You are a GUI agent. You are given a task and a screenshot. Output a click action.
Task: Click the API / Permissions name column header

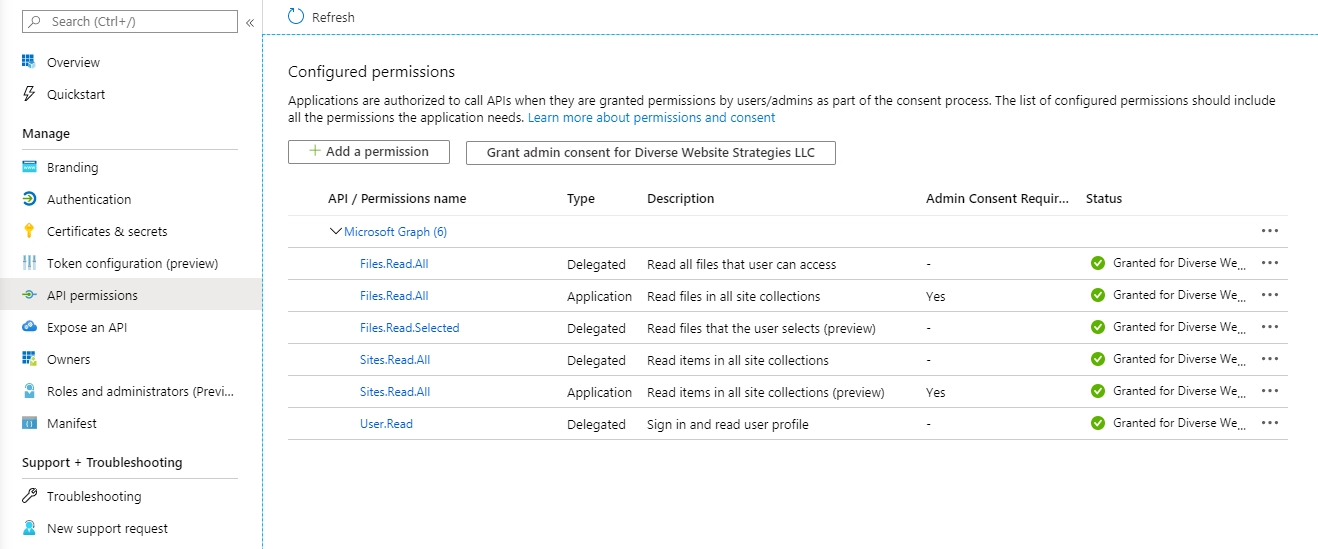click(397, 198)
